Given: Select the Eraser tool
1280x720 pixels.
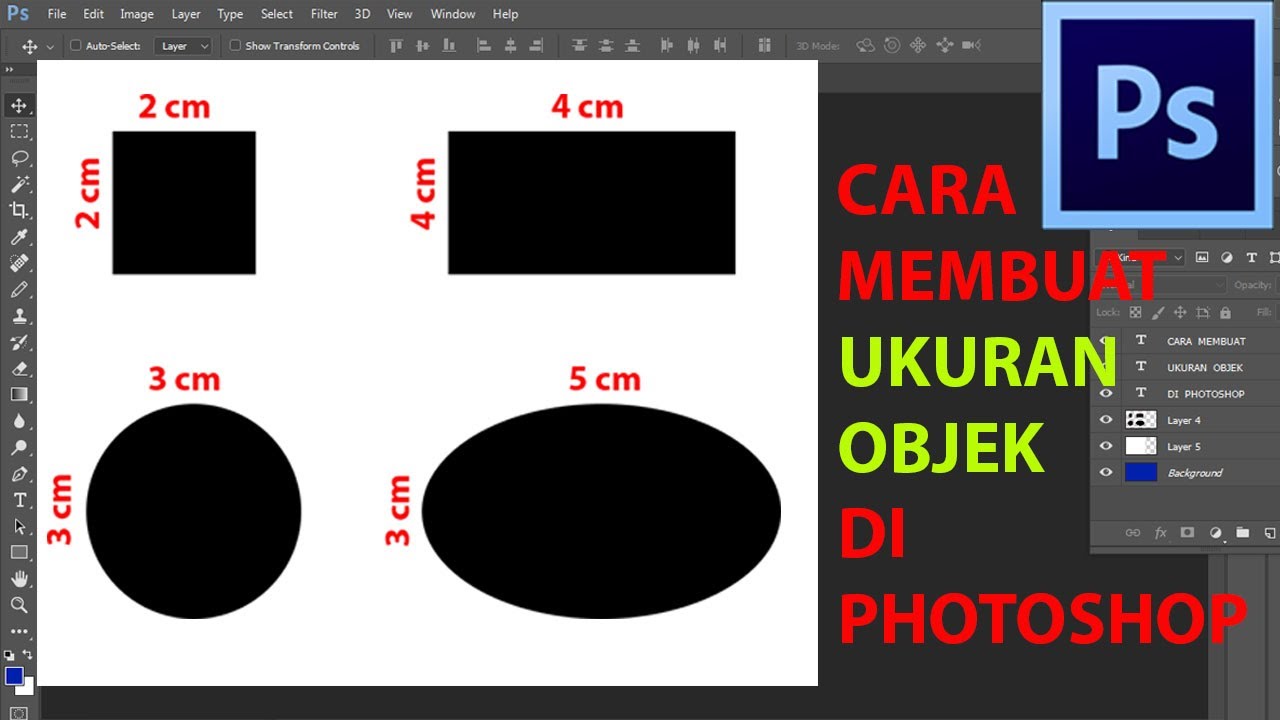Looking at the screenshot, I should click(x=19, y=368).
